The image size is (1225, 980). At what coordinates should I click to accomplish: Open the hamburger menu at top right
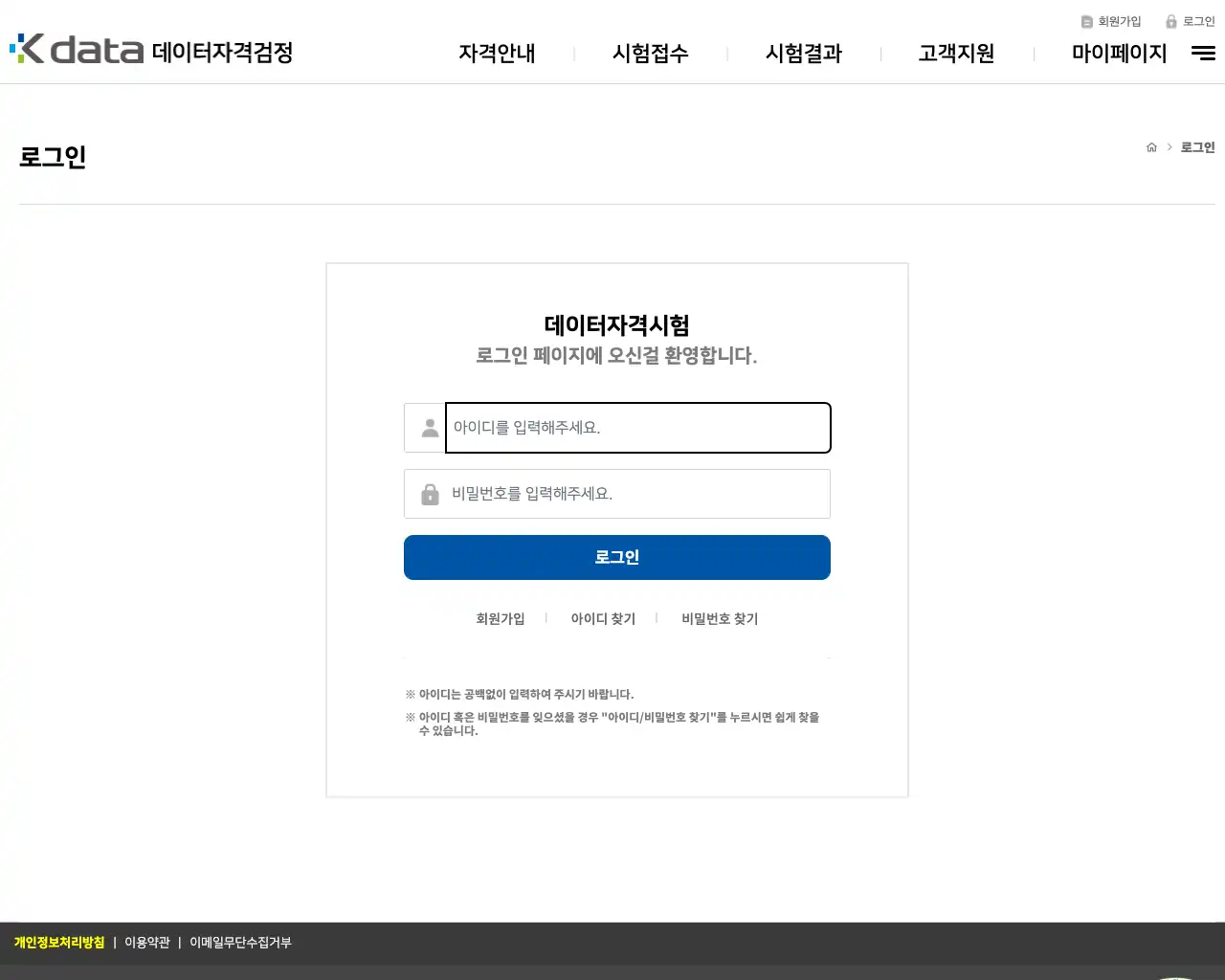[1202, 54]
